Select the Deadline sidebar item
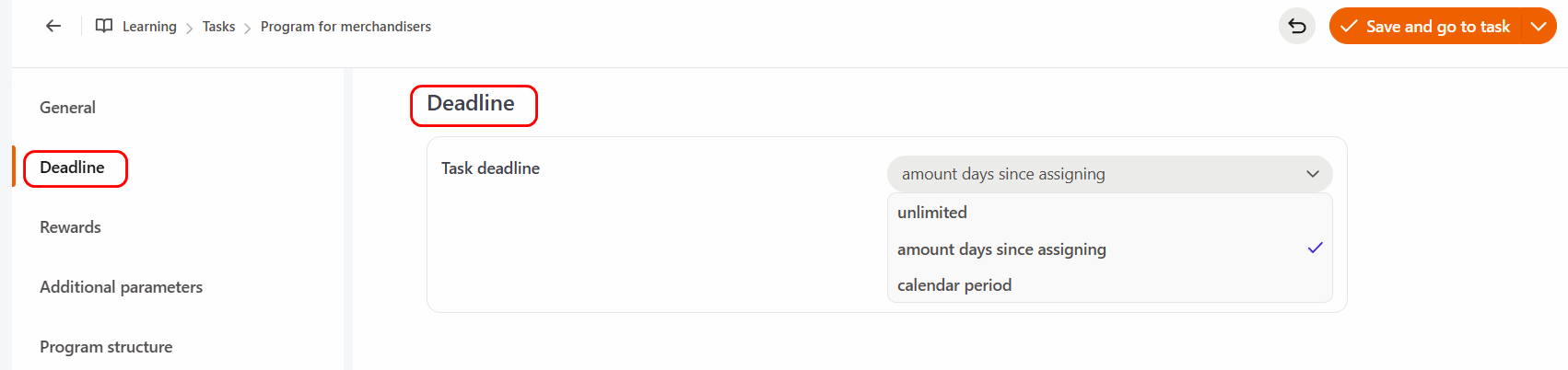 click(x=72, y=168)
